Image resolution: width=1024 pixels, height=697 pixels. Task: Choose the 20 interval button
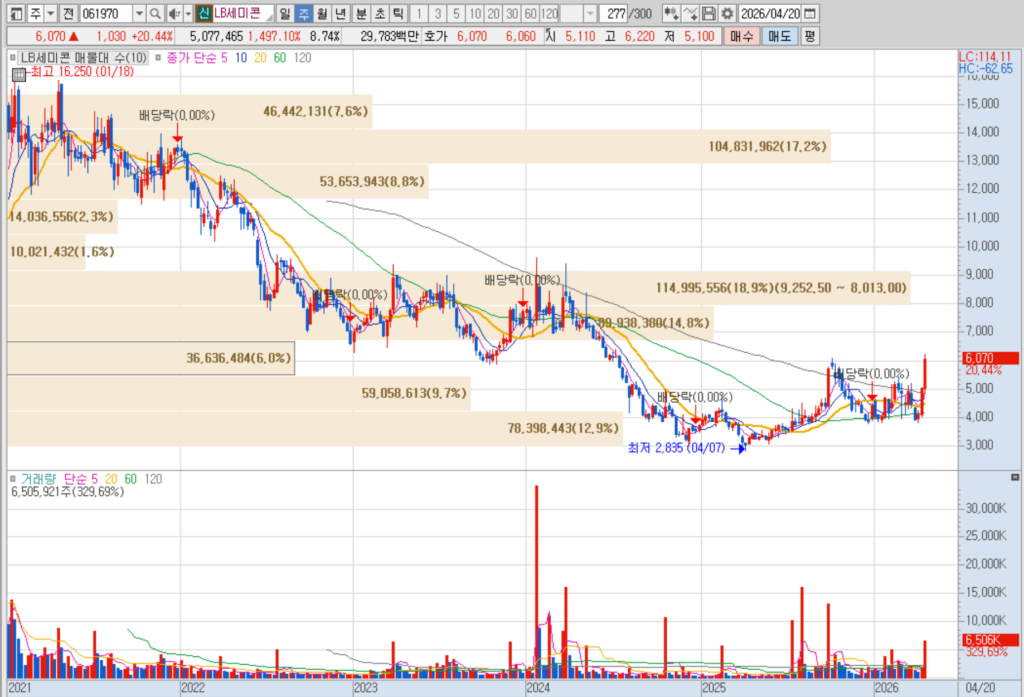(493, 13)
